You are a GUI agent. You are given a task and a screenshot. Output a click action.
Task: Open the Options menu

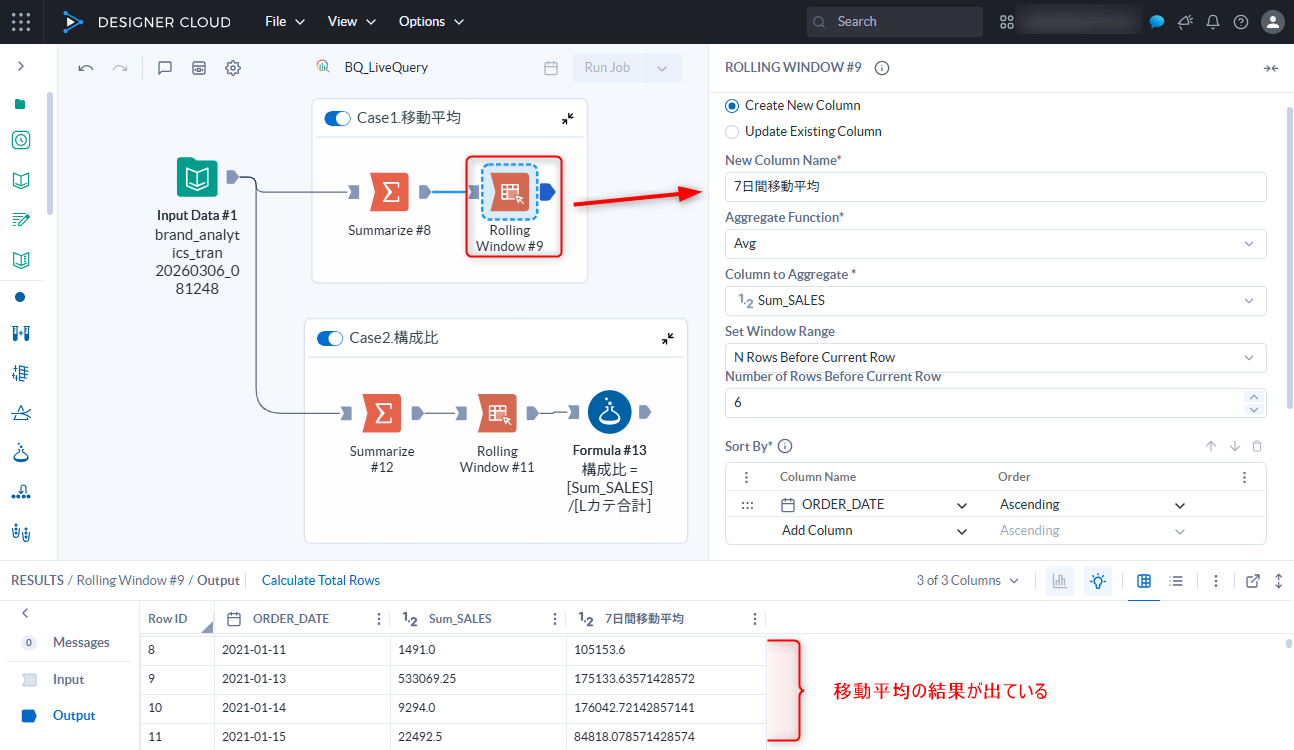tap(431, 22)
